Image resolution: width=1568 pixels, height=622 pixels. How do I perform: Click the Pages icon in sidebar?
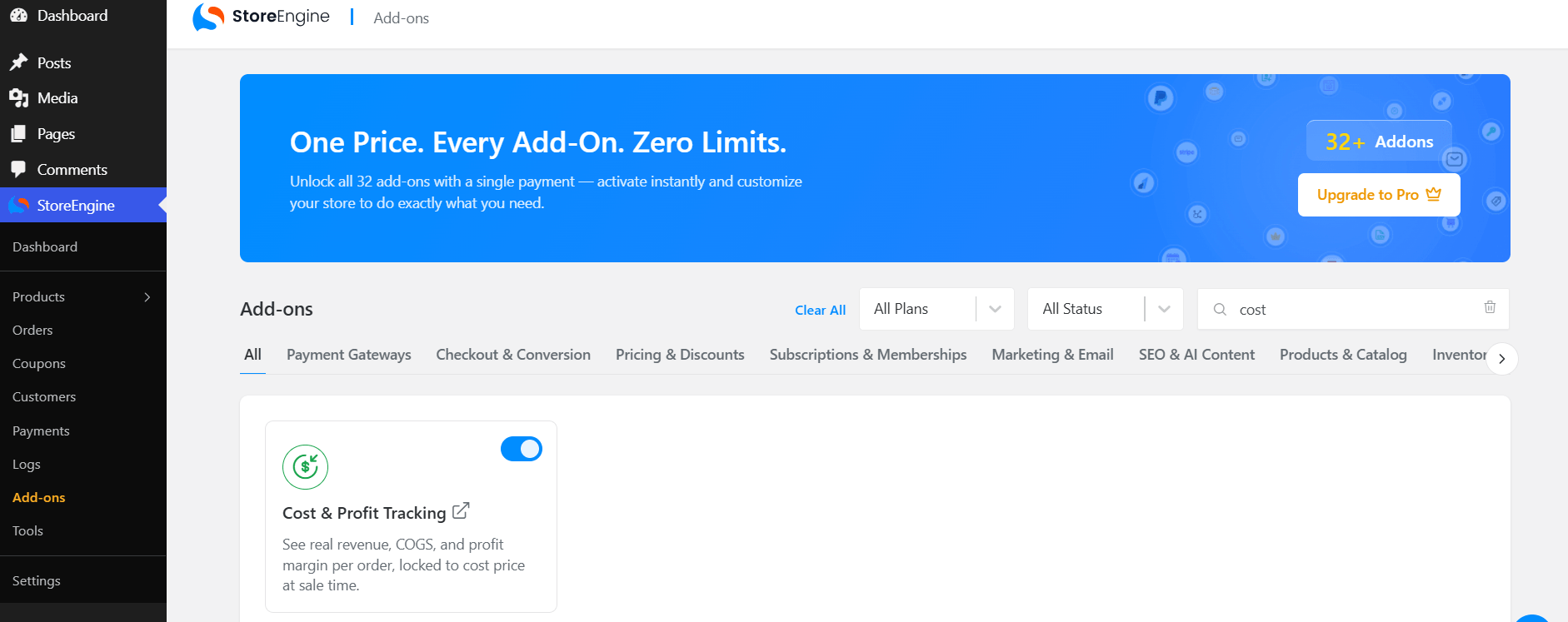click(x=18, y=133)
